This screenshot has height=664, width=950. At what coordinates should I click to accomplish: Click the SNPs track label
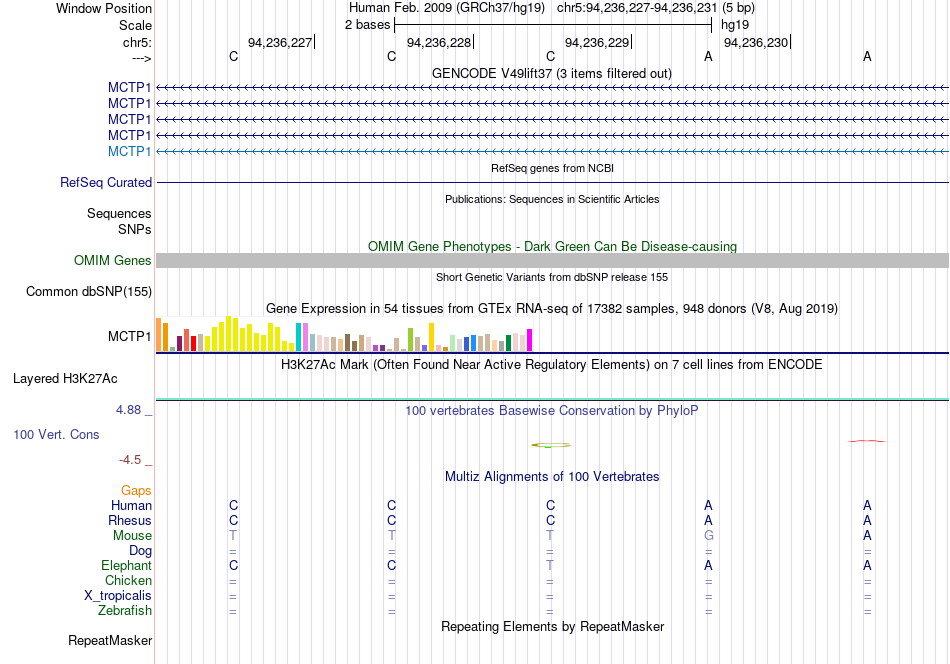pyautogui.click(x=135, y=229)
